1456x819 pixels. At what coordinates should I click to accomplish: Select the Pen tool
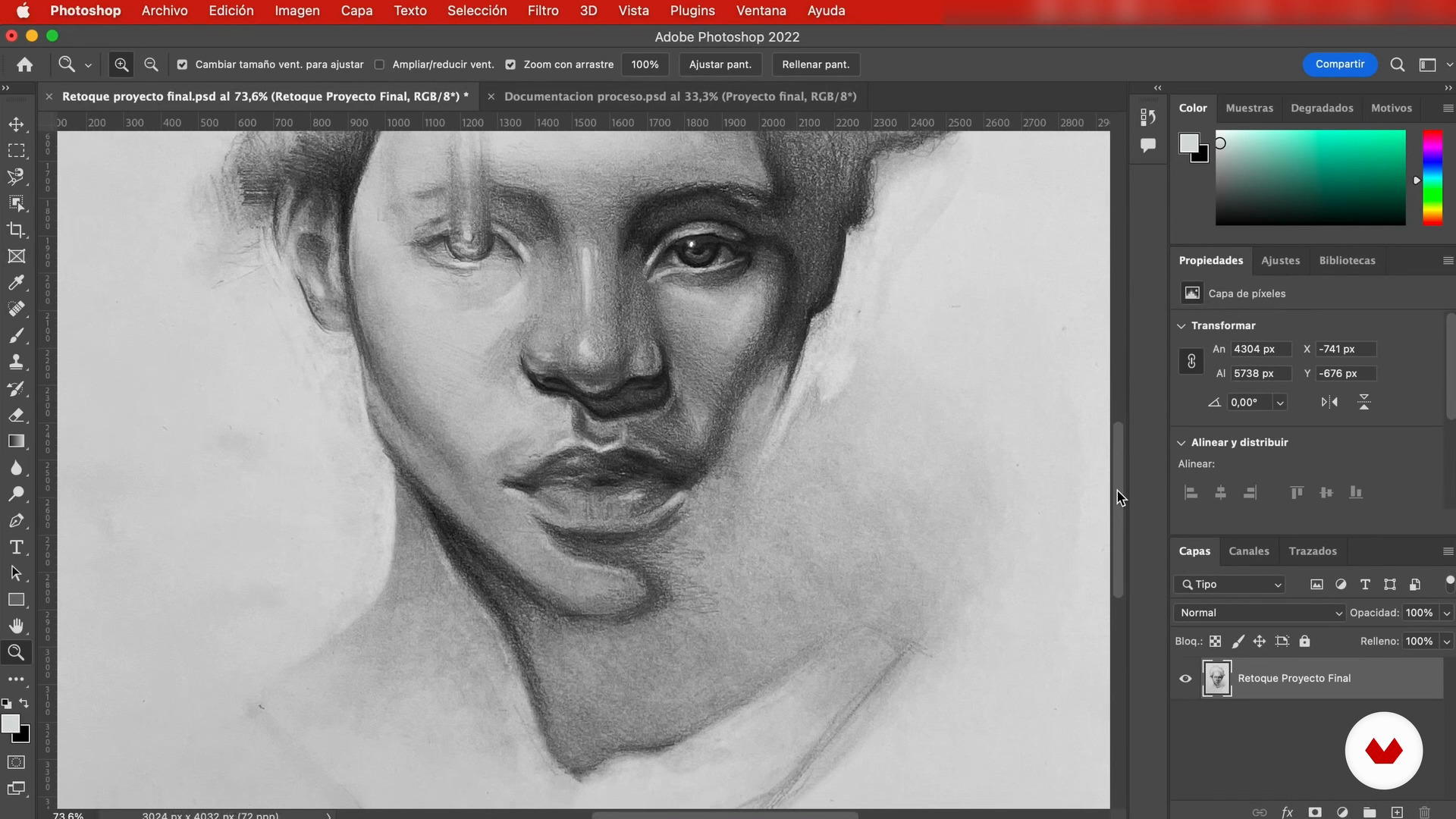[16, 521]
